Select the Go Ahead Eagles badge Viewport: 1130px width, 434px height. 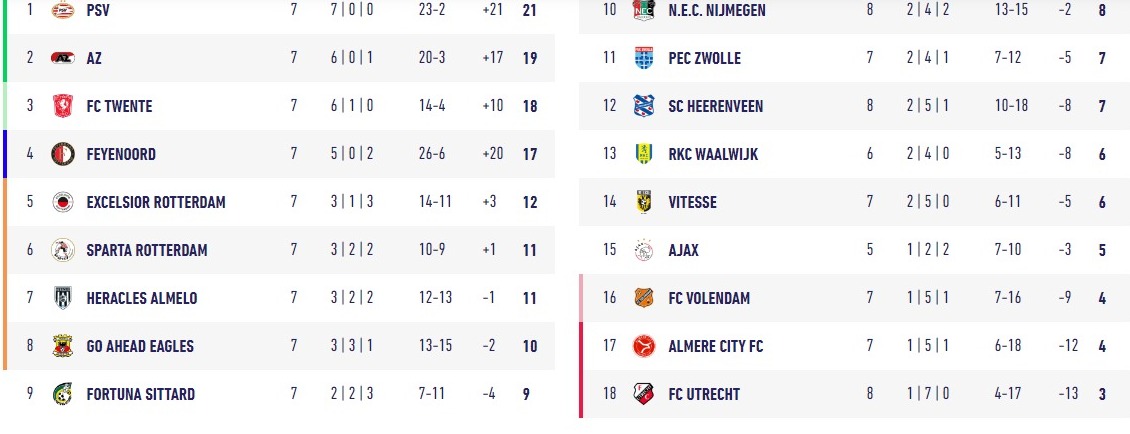pyautogui.click(x=63, y=346)
